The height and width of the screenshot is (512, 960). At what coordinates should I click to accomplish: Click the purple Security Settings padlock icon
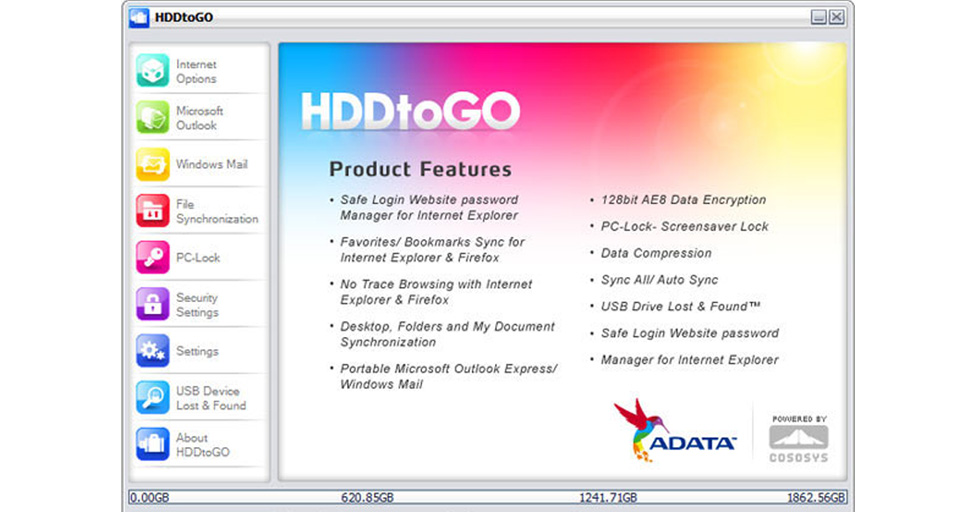(x=152, y=304)
